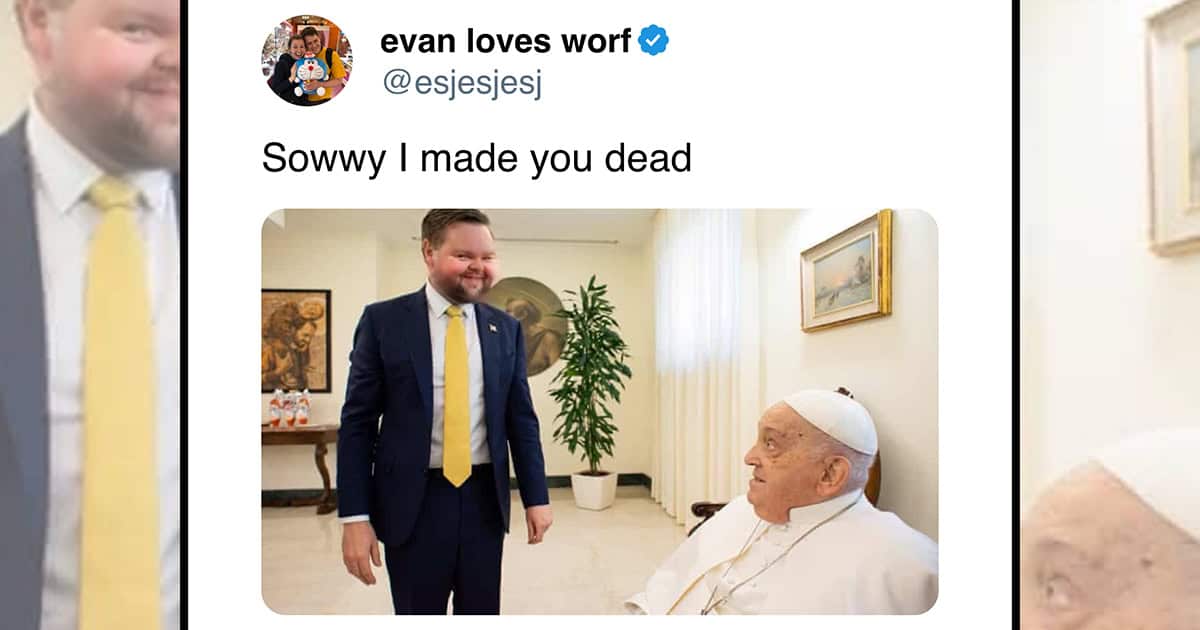Click the white skullcap on the seated man
Image resolution: width=1200 pixels, height=630 pixels.
pyautogui.click(x=832, y=419)
